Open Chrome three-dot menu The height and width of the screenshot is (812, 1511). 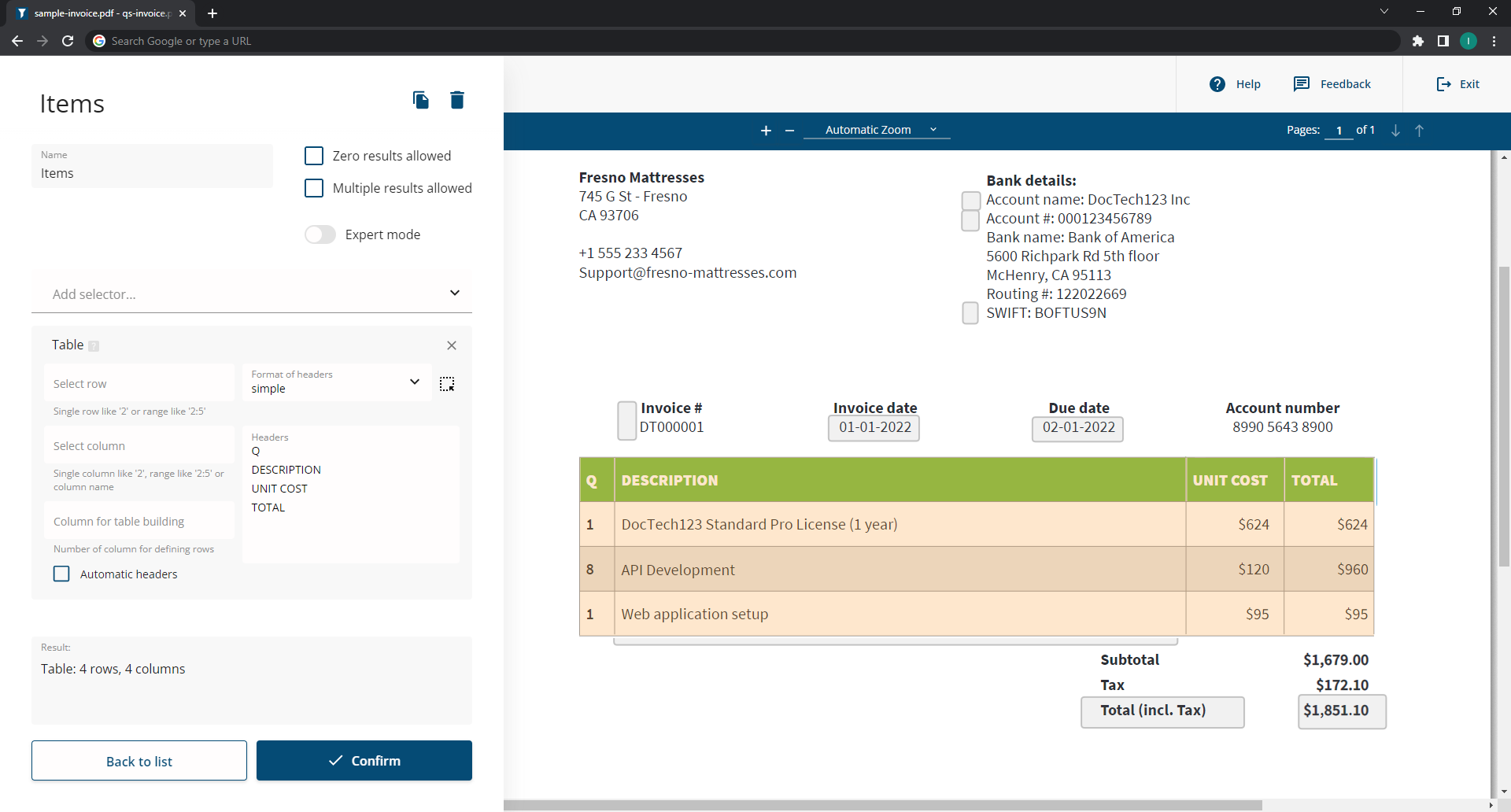(1494, 41)
